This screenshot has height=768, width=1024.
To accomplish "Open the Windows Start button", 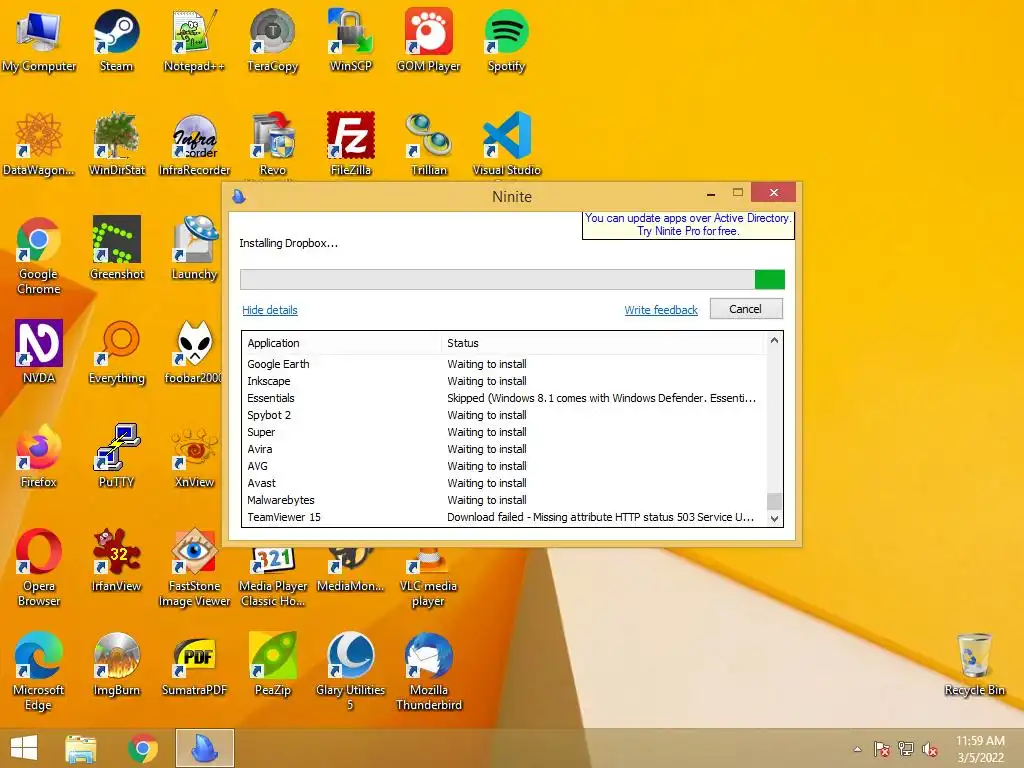I will pyautogui.click(x=24, y=748).
